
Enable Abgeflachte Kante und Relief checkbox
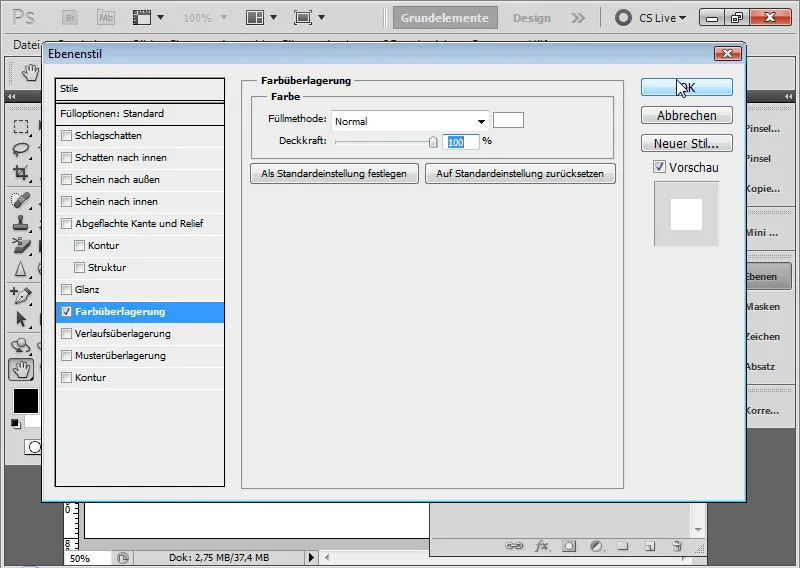(66, 224)
